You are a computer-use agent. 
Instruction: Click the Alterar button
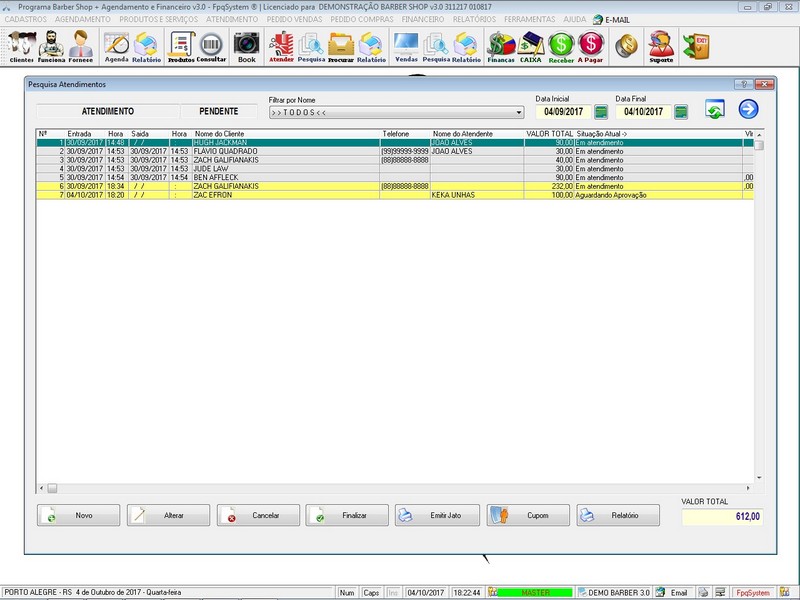point(168,515)
